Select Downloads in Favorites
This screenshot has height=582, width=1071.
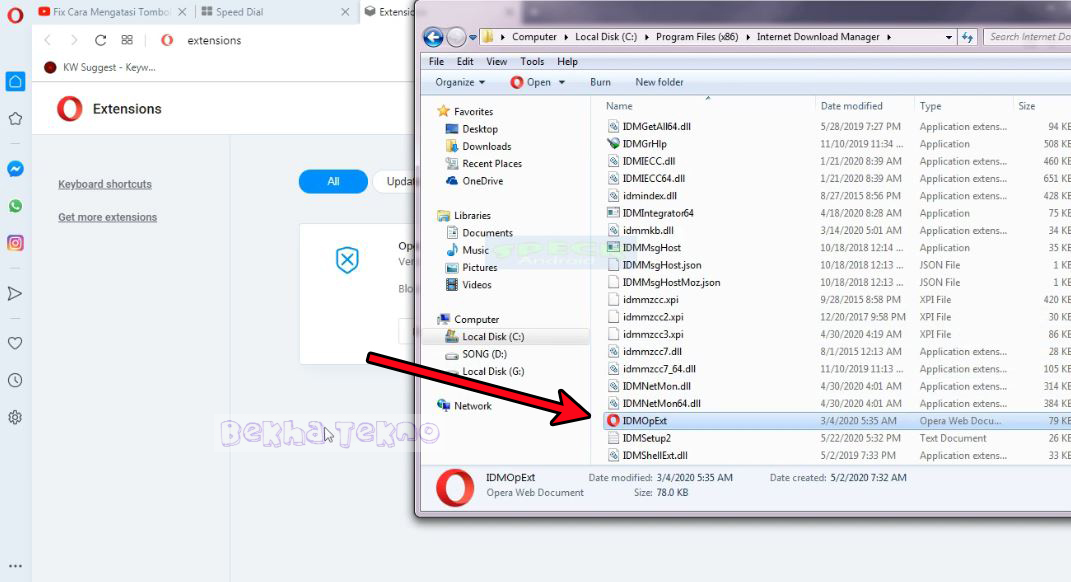point(486,146)
